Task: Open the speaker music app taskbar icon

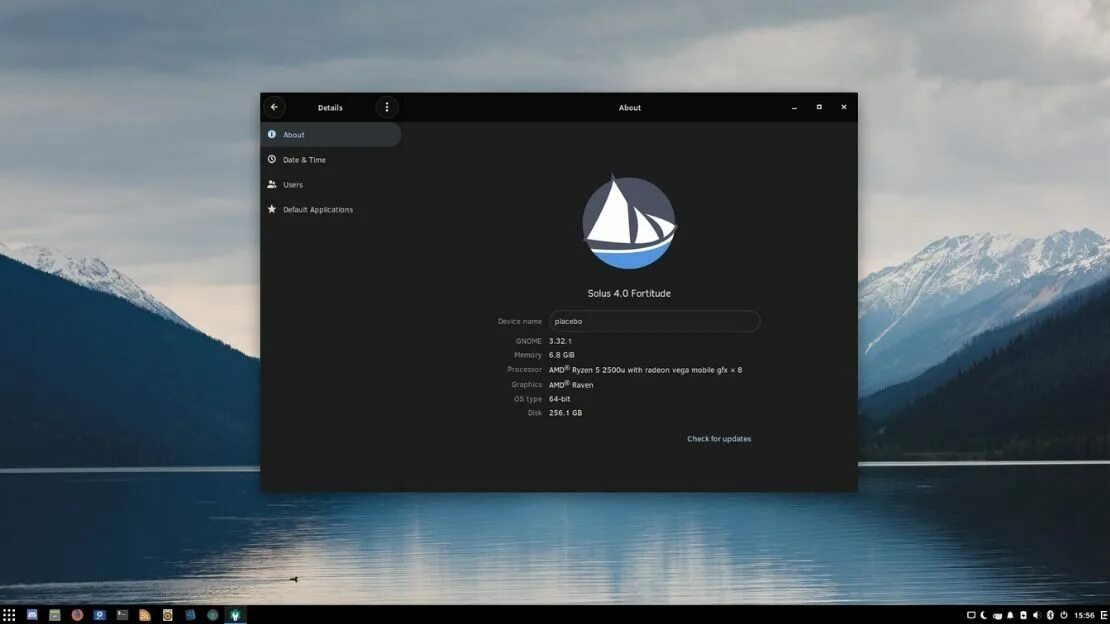Action: 168,615
